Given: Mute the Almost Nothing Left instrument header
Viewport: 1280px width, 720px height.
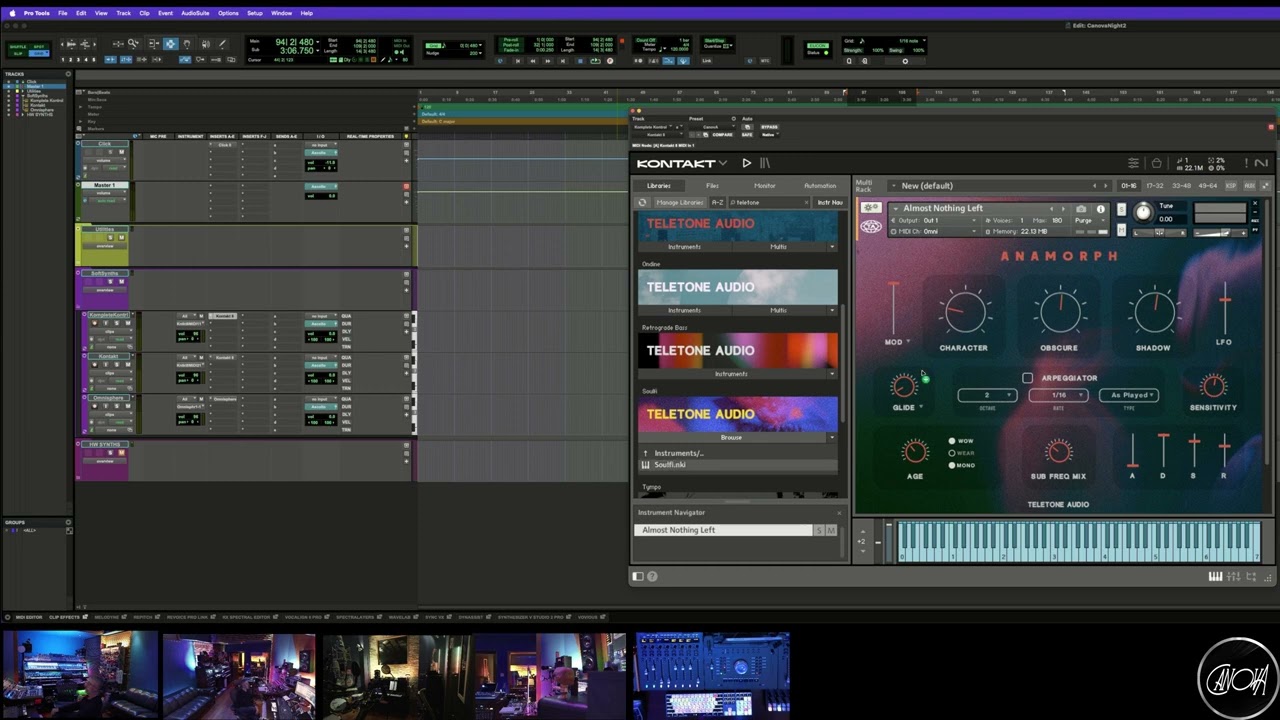Looking at the screenshot, I should (1121, 229).
